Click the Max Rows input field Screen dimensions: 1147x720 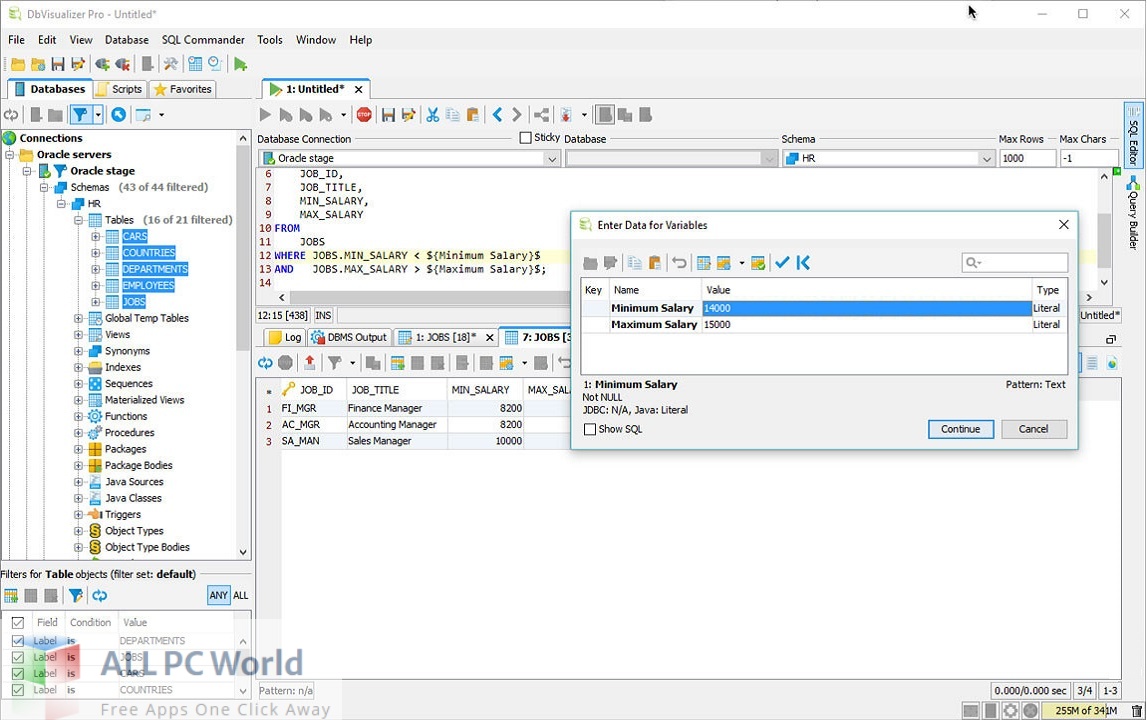click(1027, 158)
